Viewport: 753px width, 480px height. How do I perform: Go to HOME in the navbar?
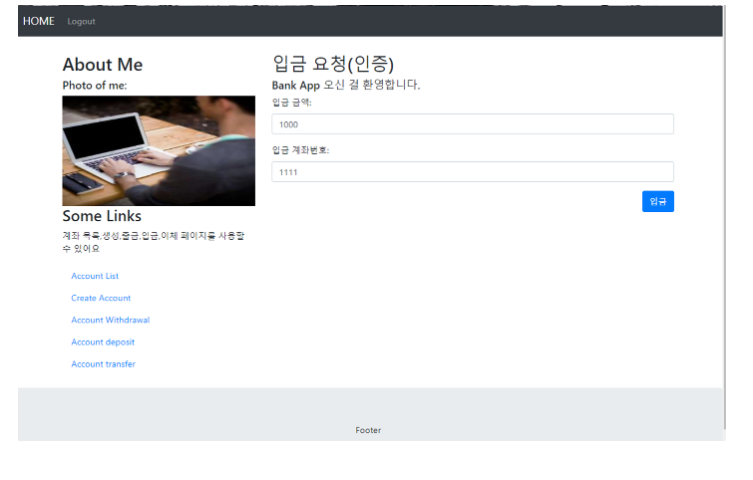coord(38,22)
